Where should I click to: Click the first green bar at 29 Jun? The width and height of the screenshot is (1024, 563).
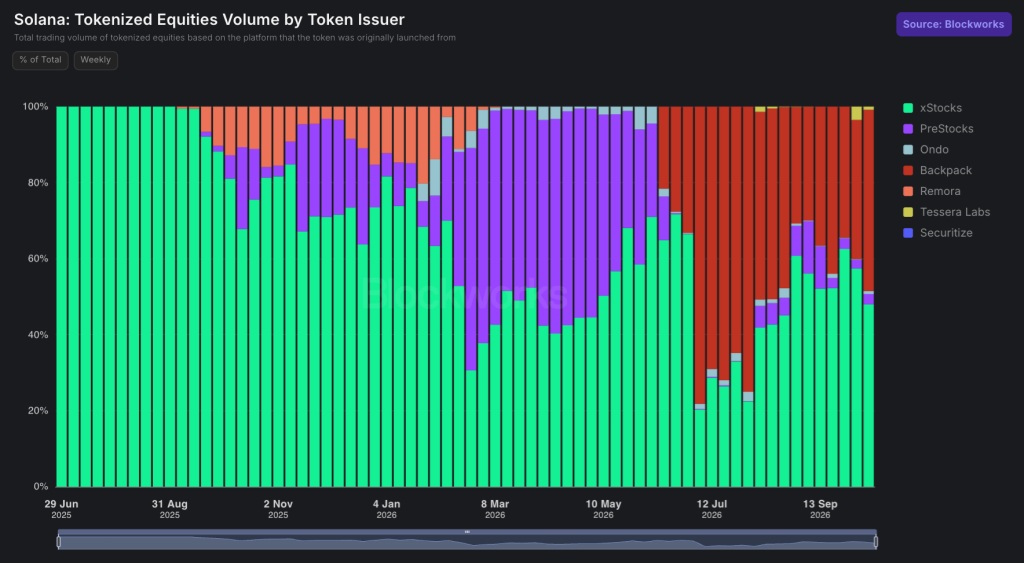click(x=61, y=297)
